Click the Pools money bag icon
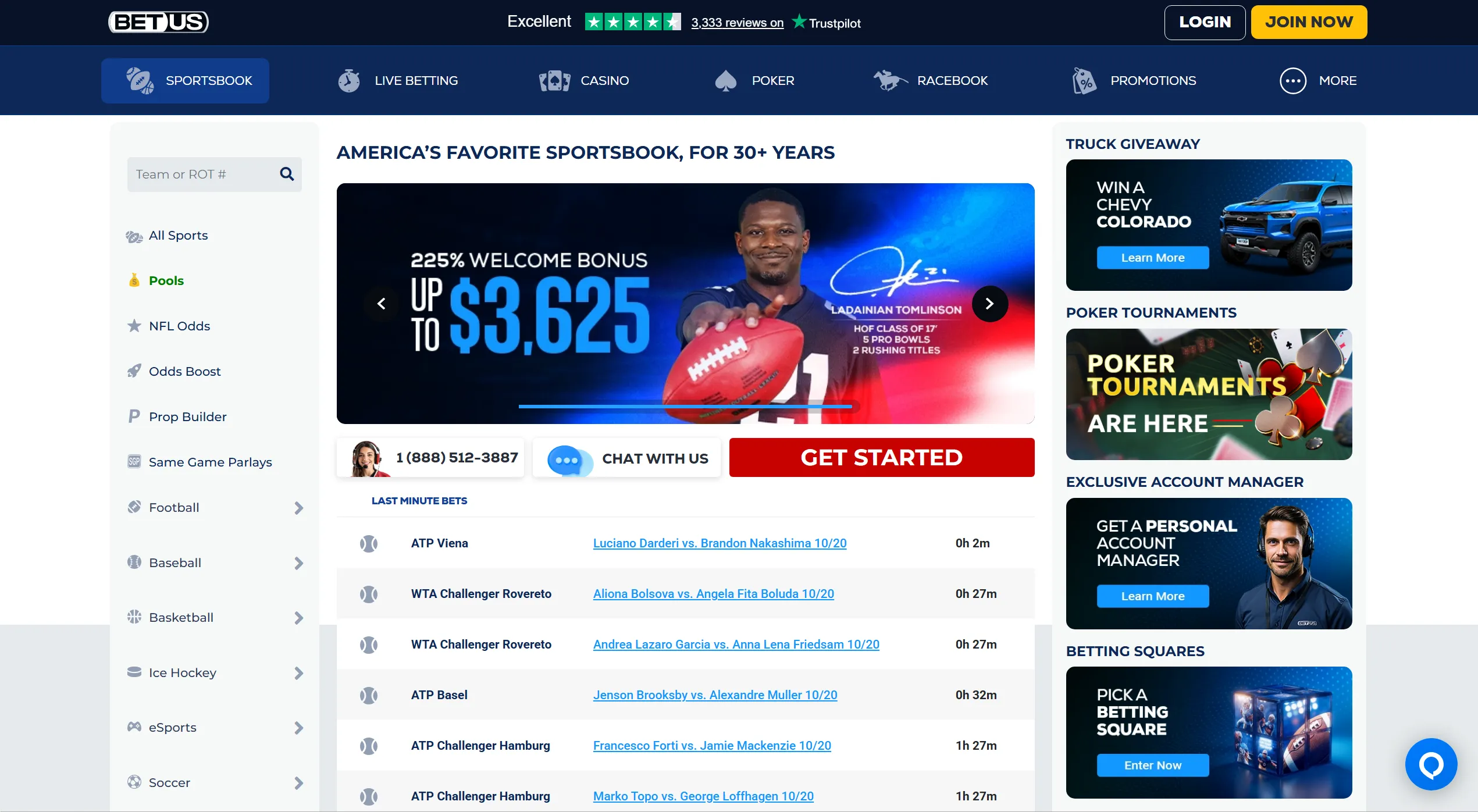The height and width of the screenshot is (812, 1478). 134,280
